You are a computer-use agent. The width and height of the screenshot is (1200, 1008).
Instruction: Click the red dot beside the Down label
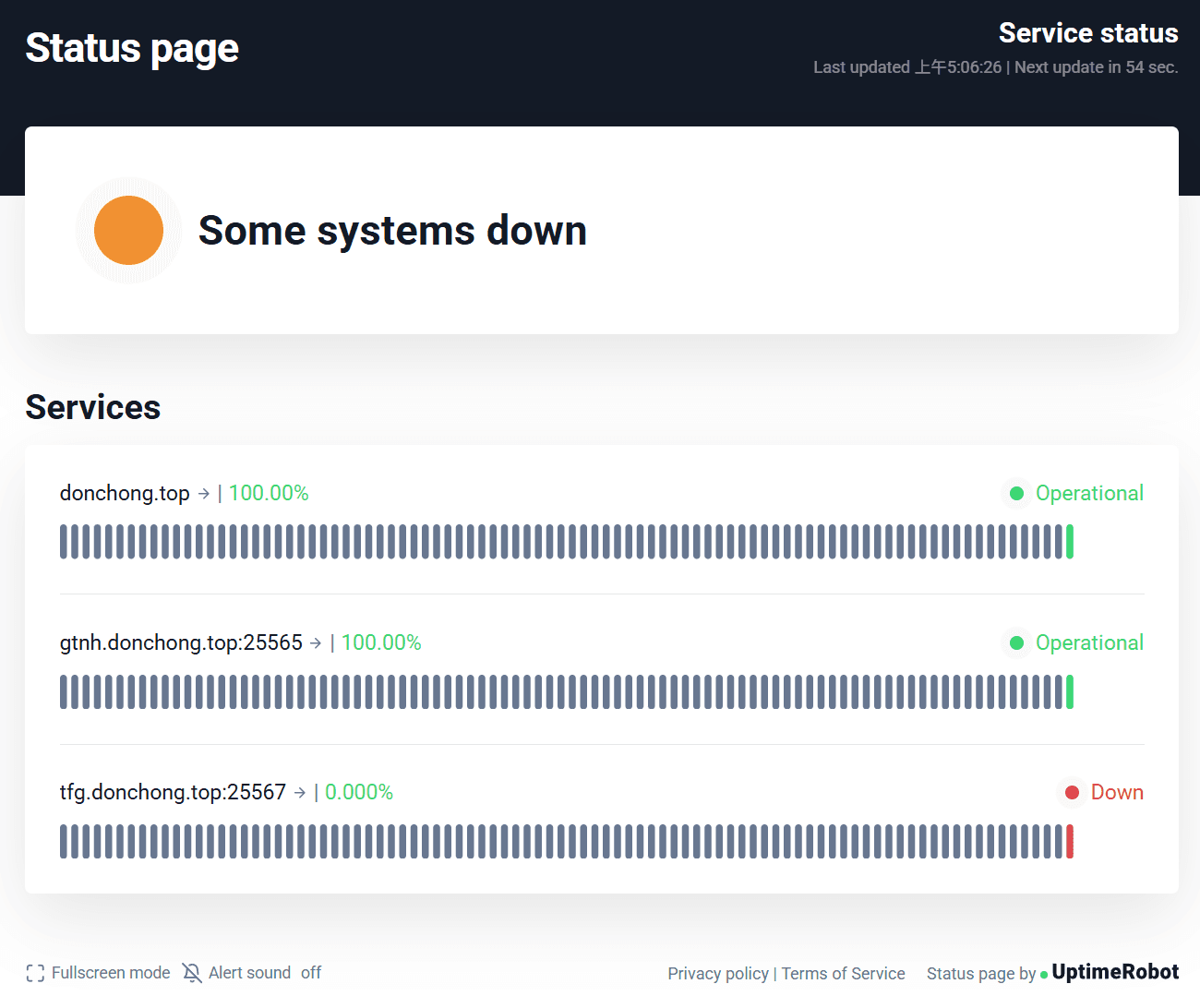point(1071,792)
